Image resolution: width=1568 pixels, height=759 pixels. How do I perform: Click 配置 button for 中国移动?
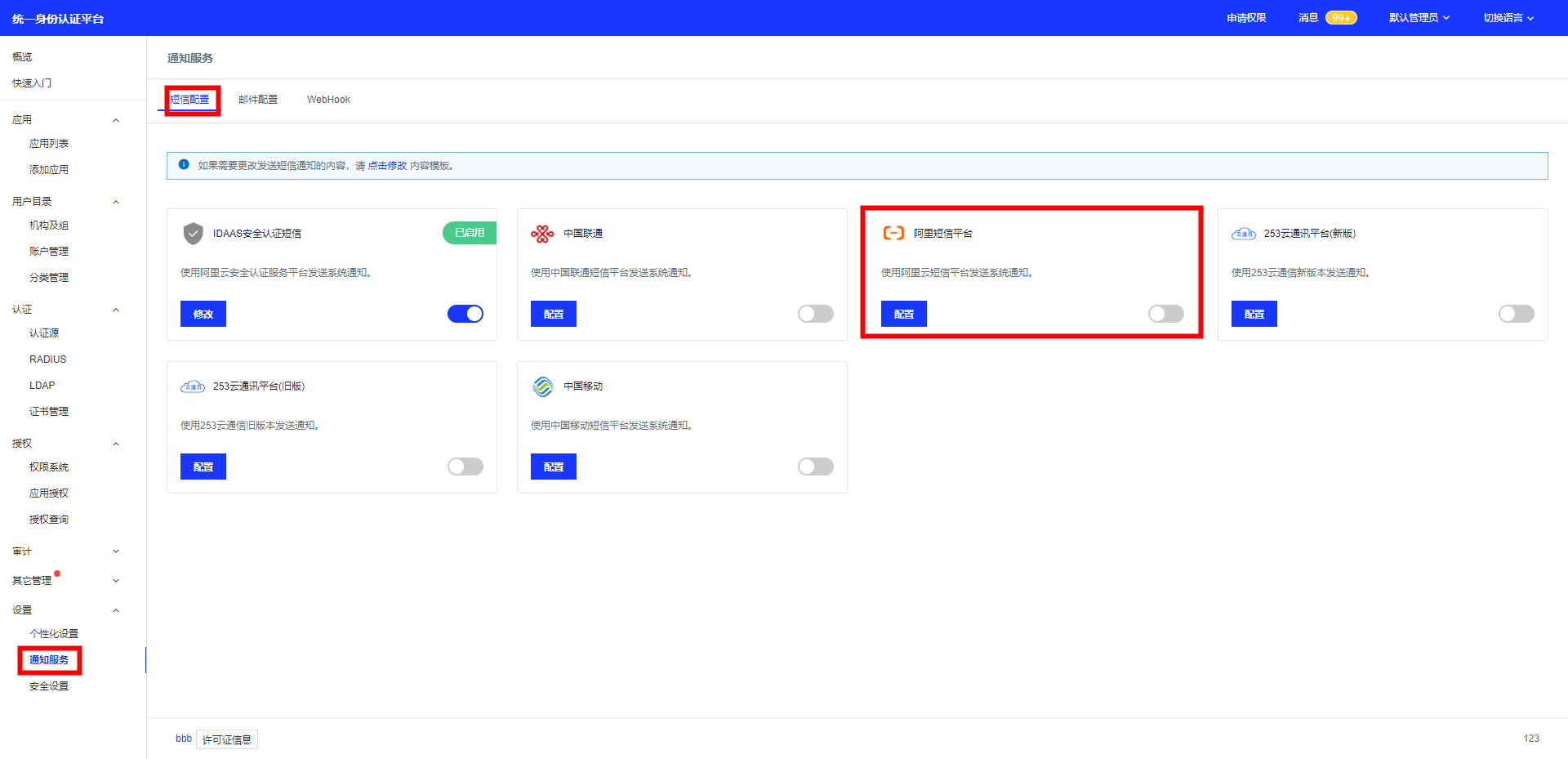[x=554, y=467]
